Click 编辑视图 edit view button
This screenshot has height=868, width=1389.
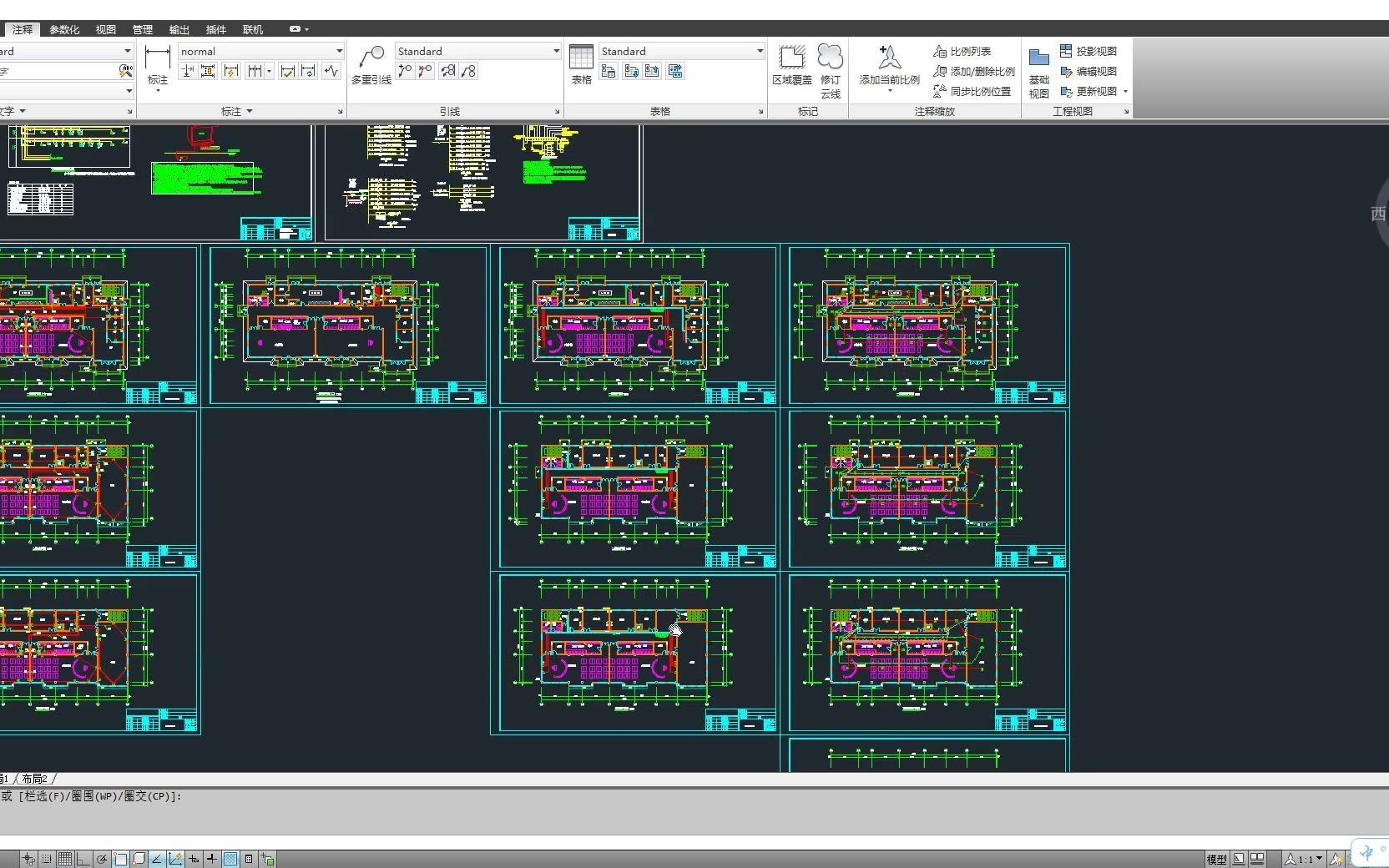point(1088,71)
